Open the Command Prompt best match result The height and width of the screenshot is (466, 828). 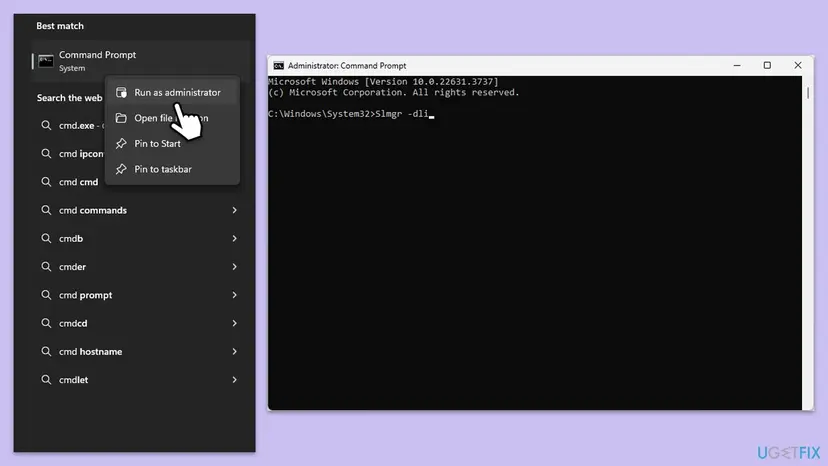[140, 61]
